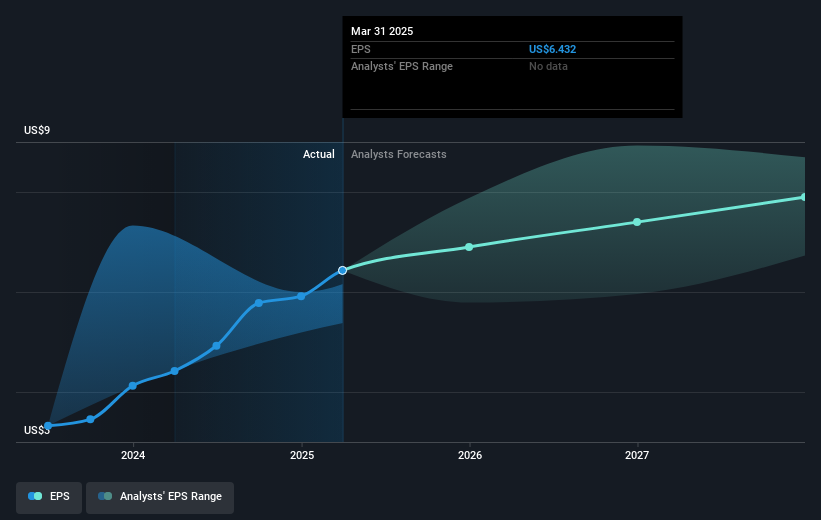The width and height of the screenshot is (821, 520).
Task: Click the US$6.432 EPS value in tooltip
Action: pos(552,49)
